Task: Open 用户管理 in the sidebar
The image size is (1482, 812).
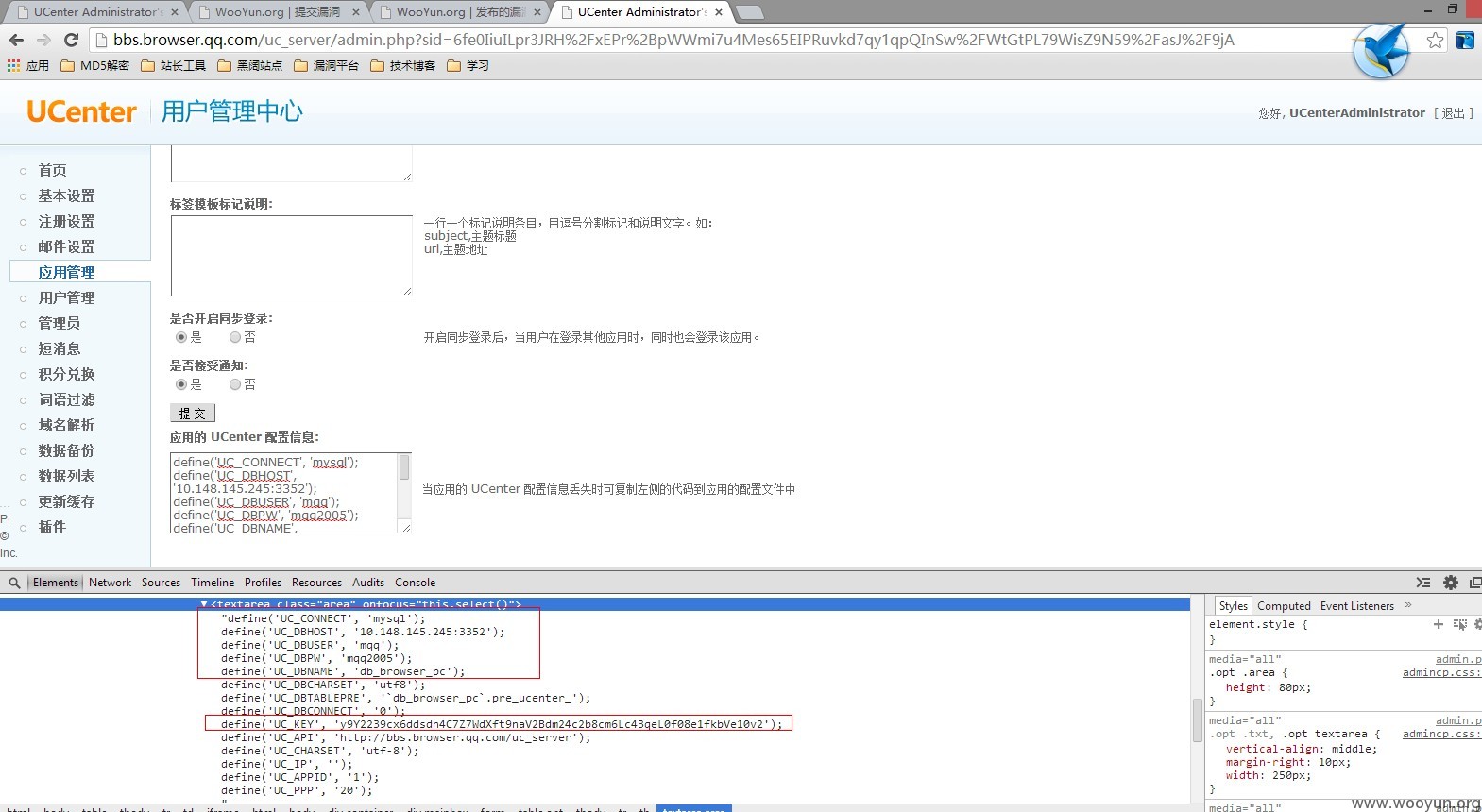Action: (x=66, y=297)
